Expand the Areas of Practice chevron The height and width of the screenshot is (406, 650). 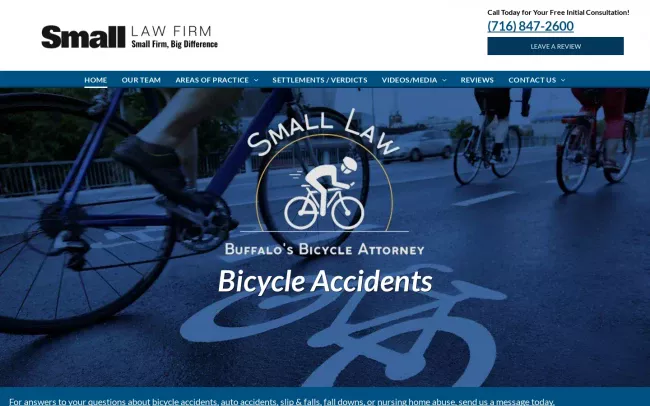point(256,80)
